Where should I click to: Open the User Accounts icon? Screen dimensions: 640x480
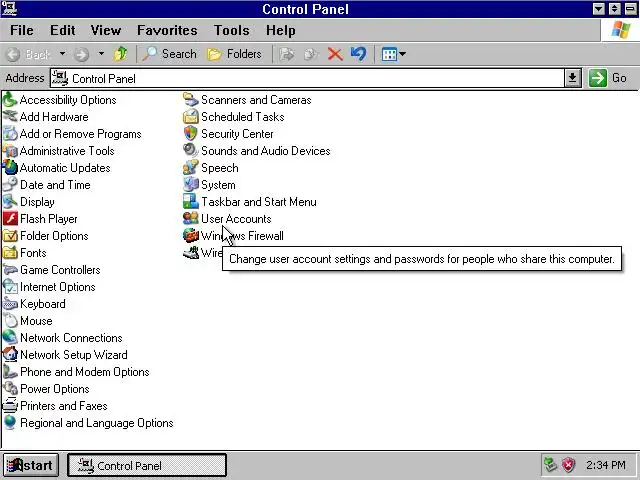point(191,219)
